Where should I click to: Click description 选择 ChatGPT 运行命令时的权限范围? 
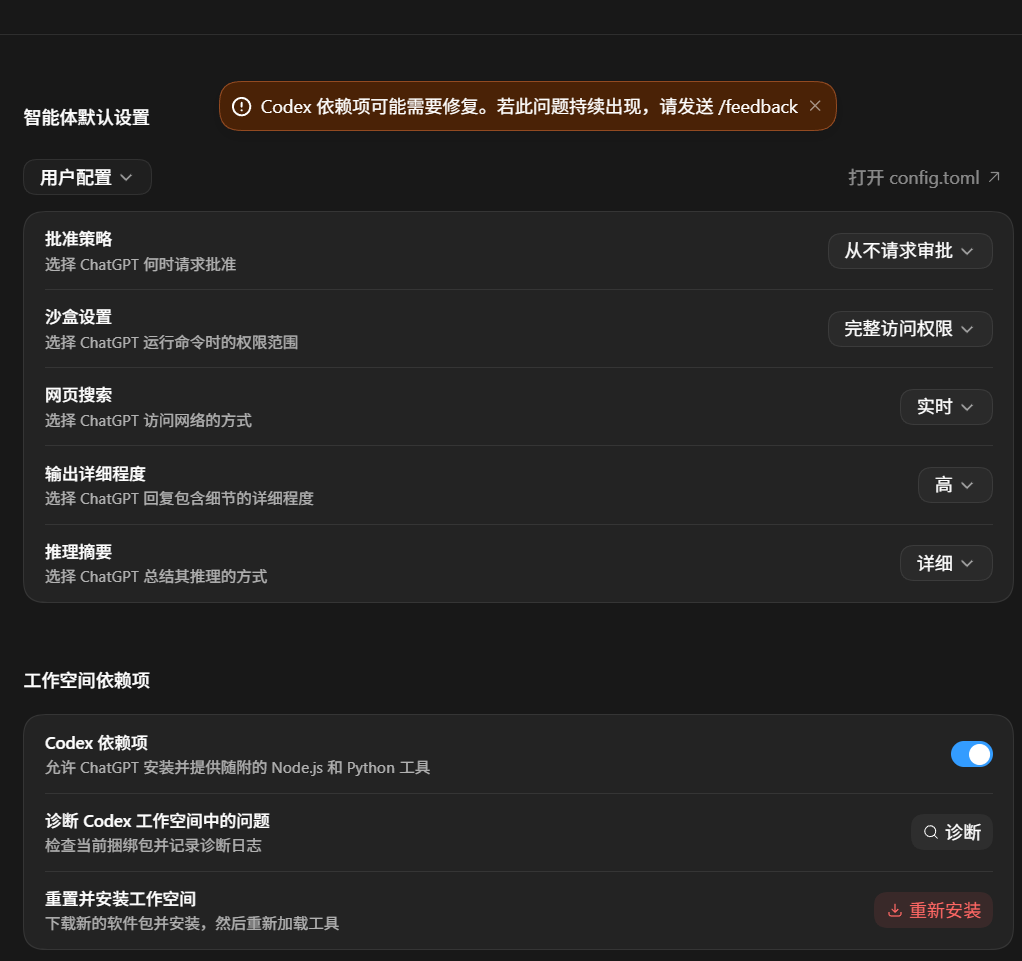(x=171, y=343)
